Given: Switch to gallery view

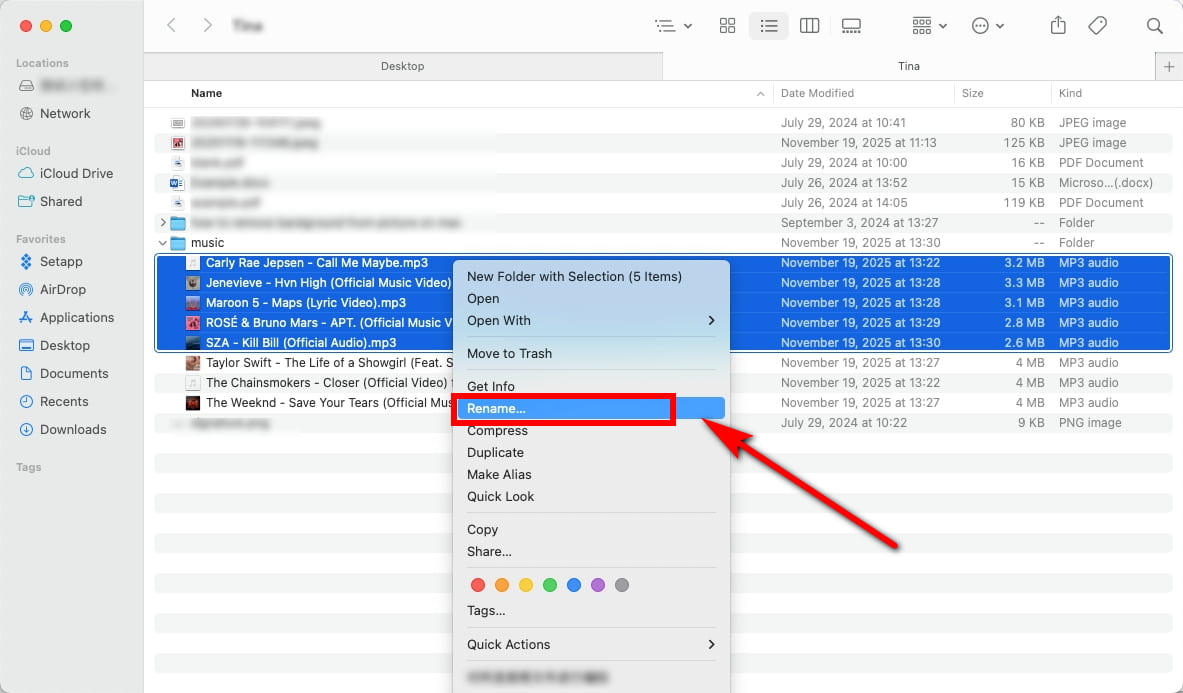Looking at the screenshot, I should coord(851,26).
